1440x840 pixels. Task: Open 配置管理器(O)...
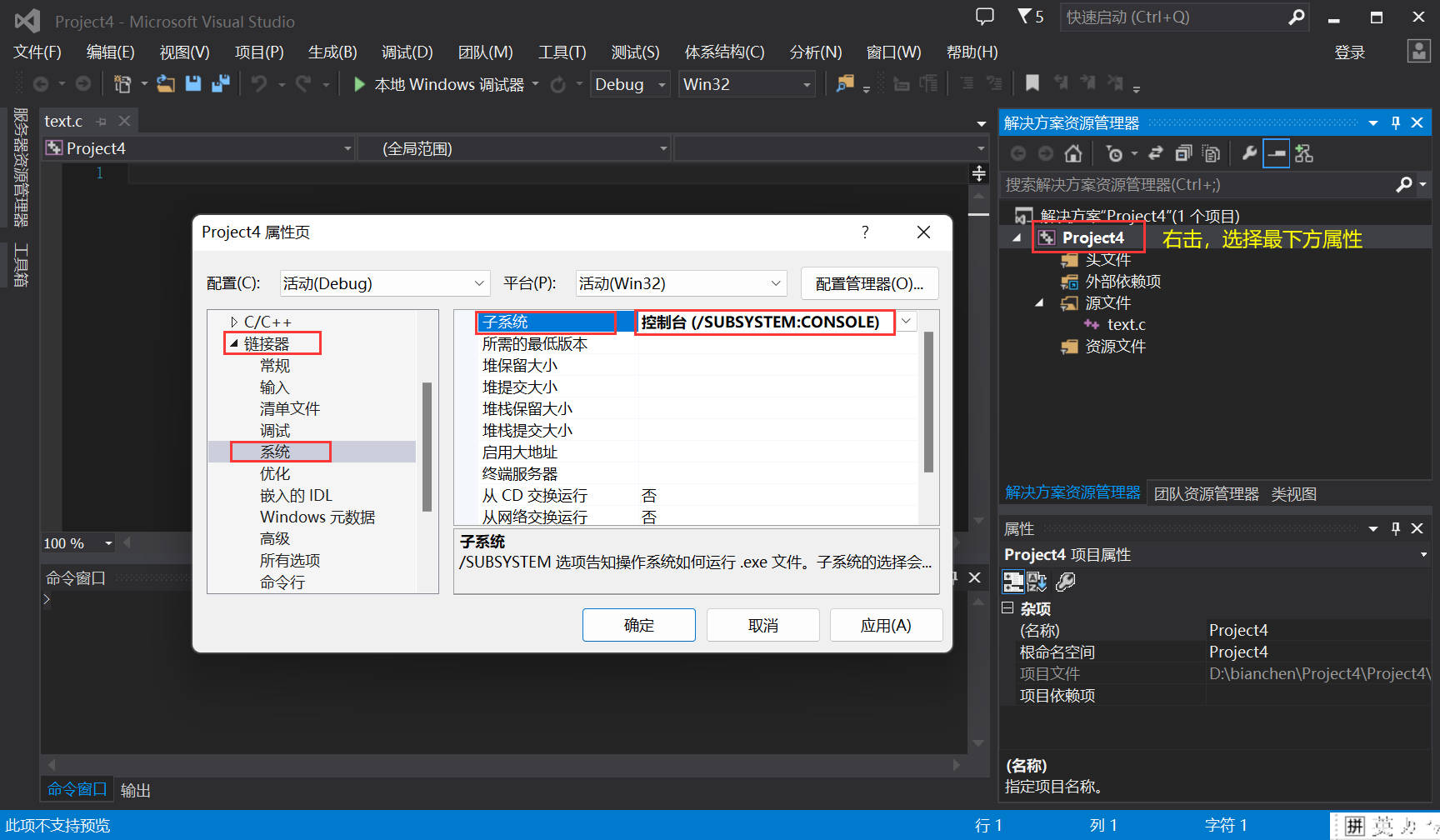869,283
